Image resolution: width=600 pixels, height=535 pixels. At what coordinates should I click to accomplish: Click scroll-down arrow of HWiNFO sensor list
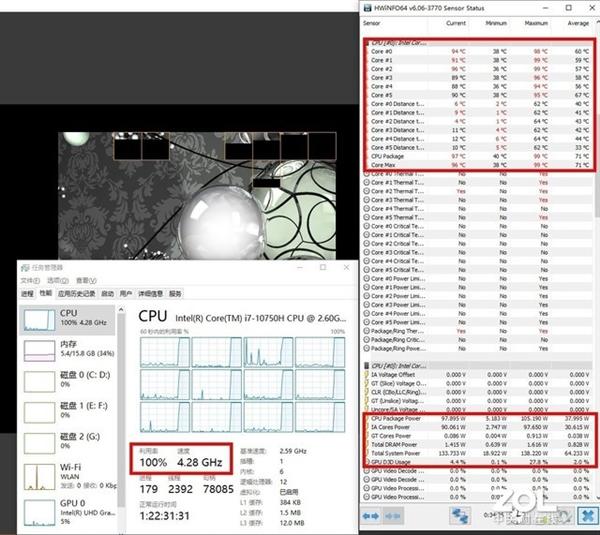(x=597, y=497)
